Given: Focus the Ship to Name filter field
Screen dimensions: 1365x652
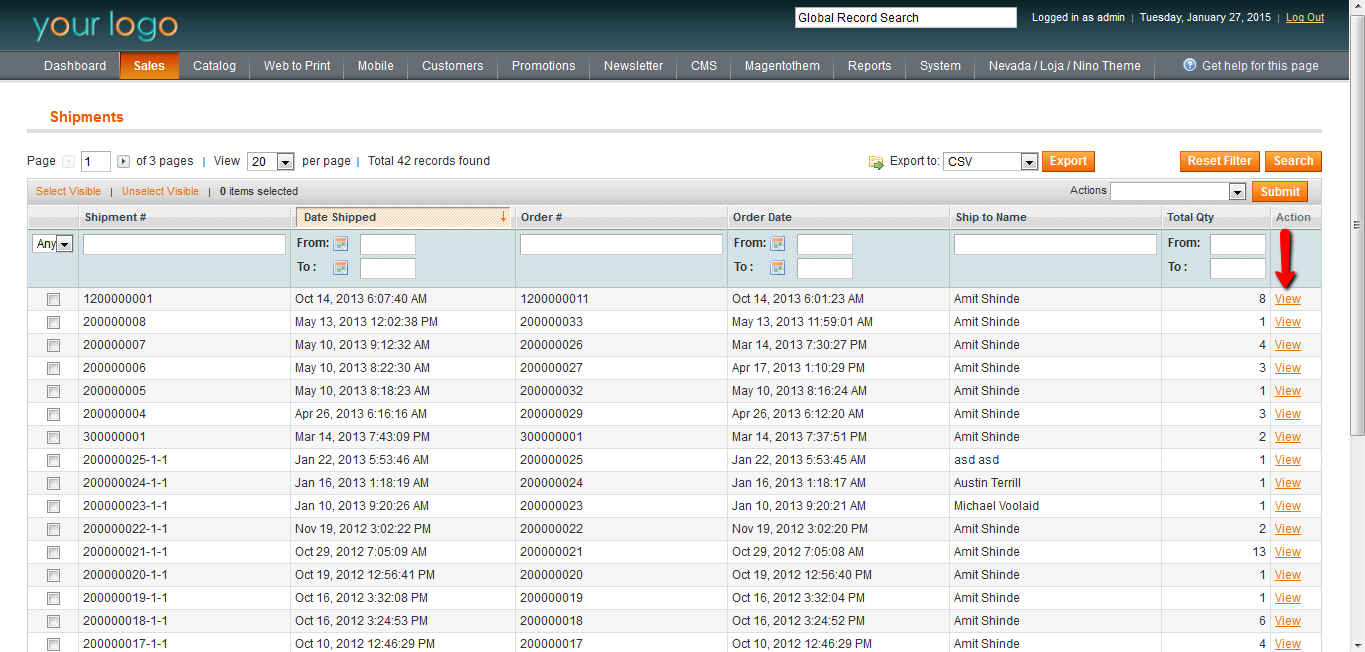Looking at the screenshot, I should click(1055, 244).
